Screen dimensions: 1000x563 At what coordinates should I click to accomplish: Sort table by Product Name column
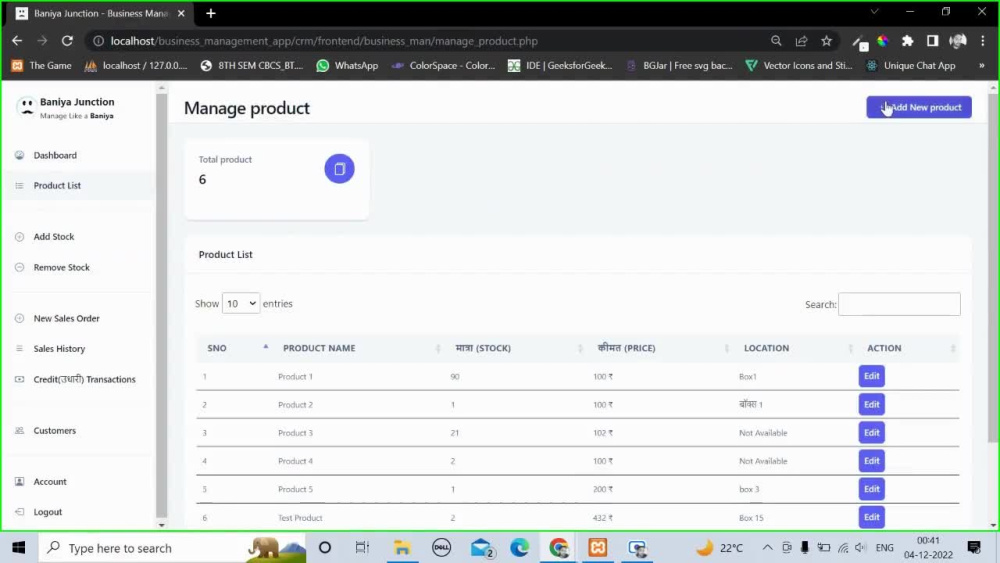359,348
